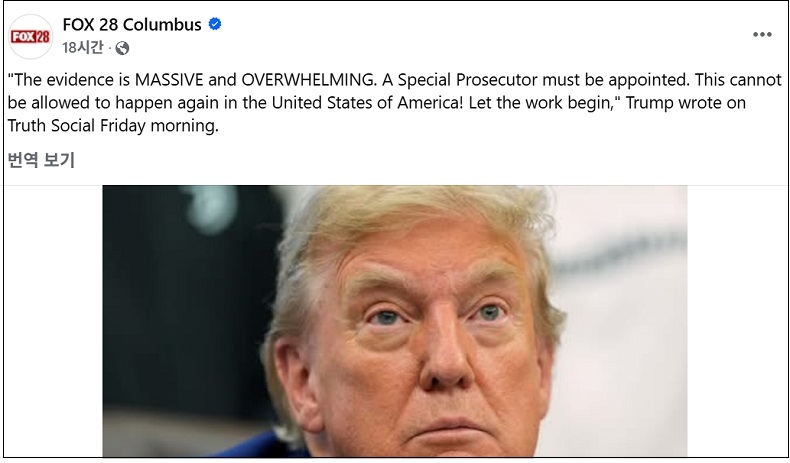Visit the FOX 28 Columbus page name
Screen dimensions: 790x463
(x=132, y=24)
